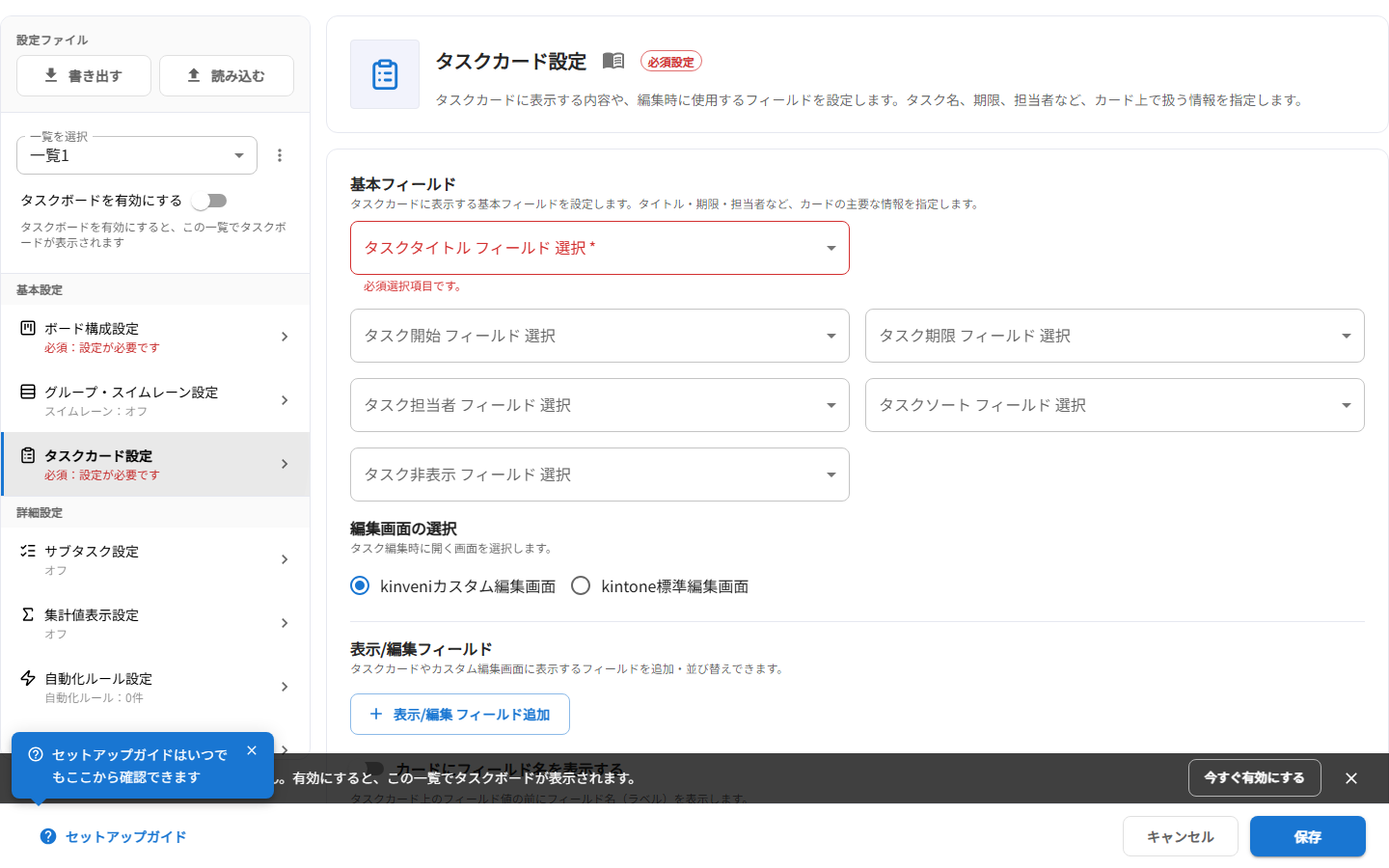1389x868 pixels.
Task: Click the board icon next to ボード構成設定
Action: tap(28, 328)
